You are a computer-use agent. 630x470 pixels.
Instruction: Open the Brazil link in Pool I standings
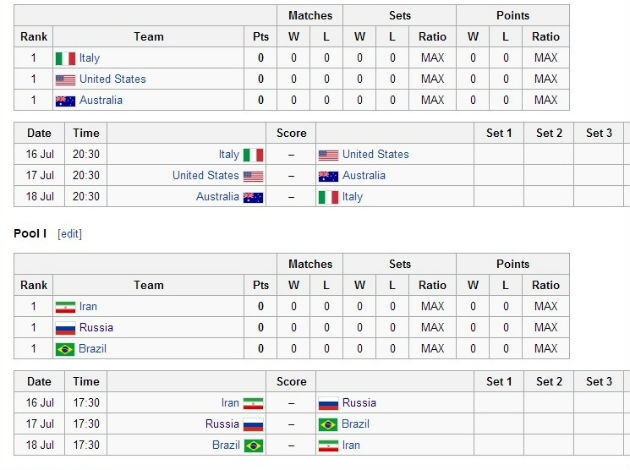coord(93,348)
